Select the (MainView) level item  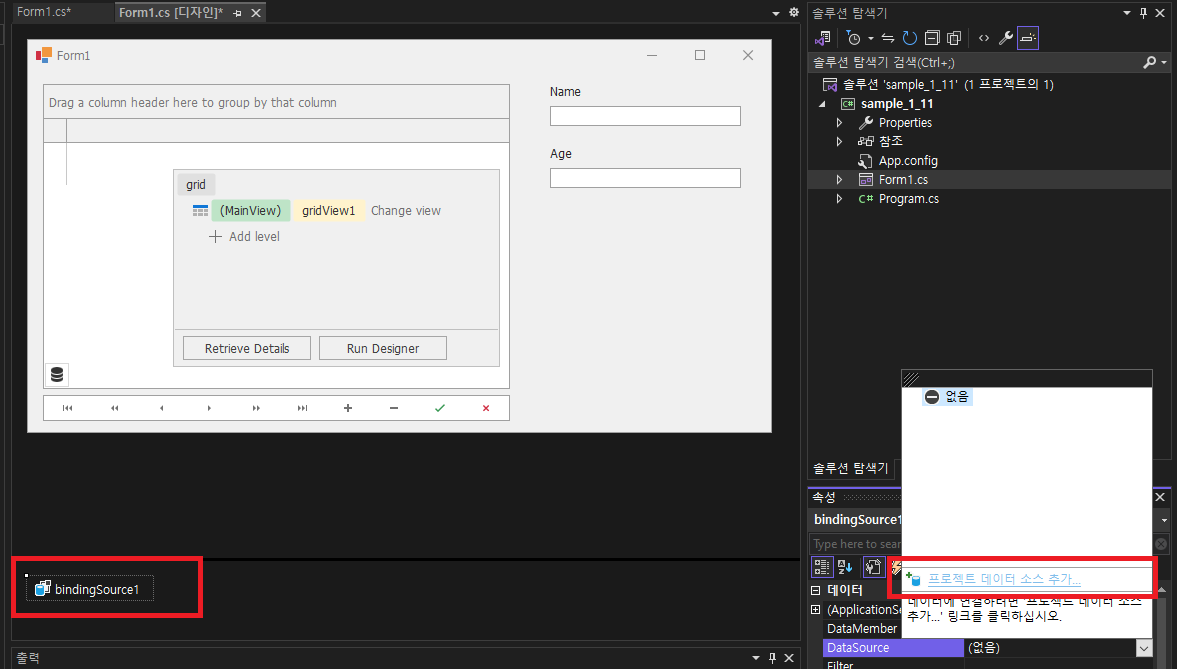pos(250,211)
